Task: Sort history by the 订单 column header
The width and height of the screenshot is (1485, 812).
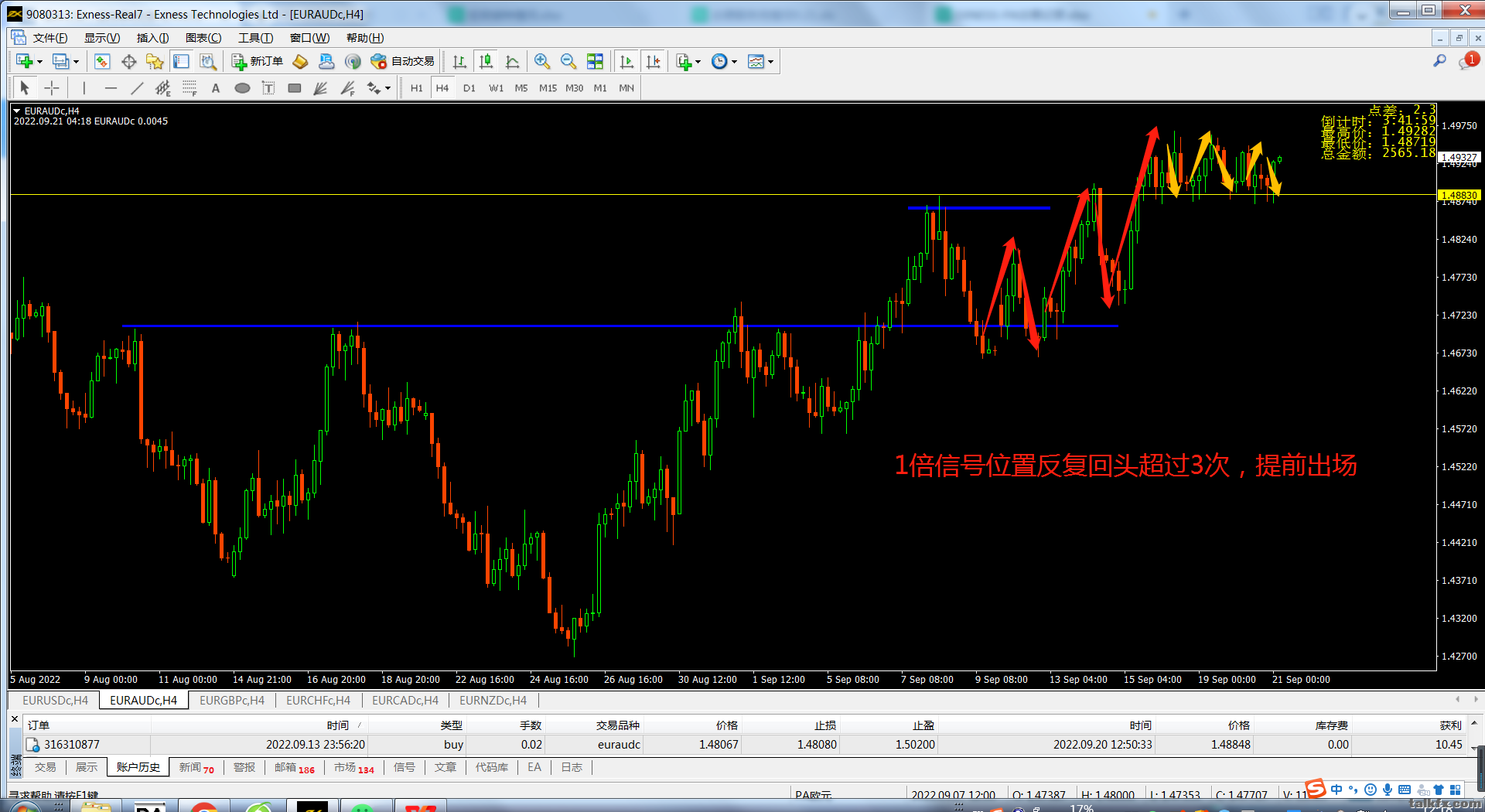Action: pos(39,725)
